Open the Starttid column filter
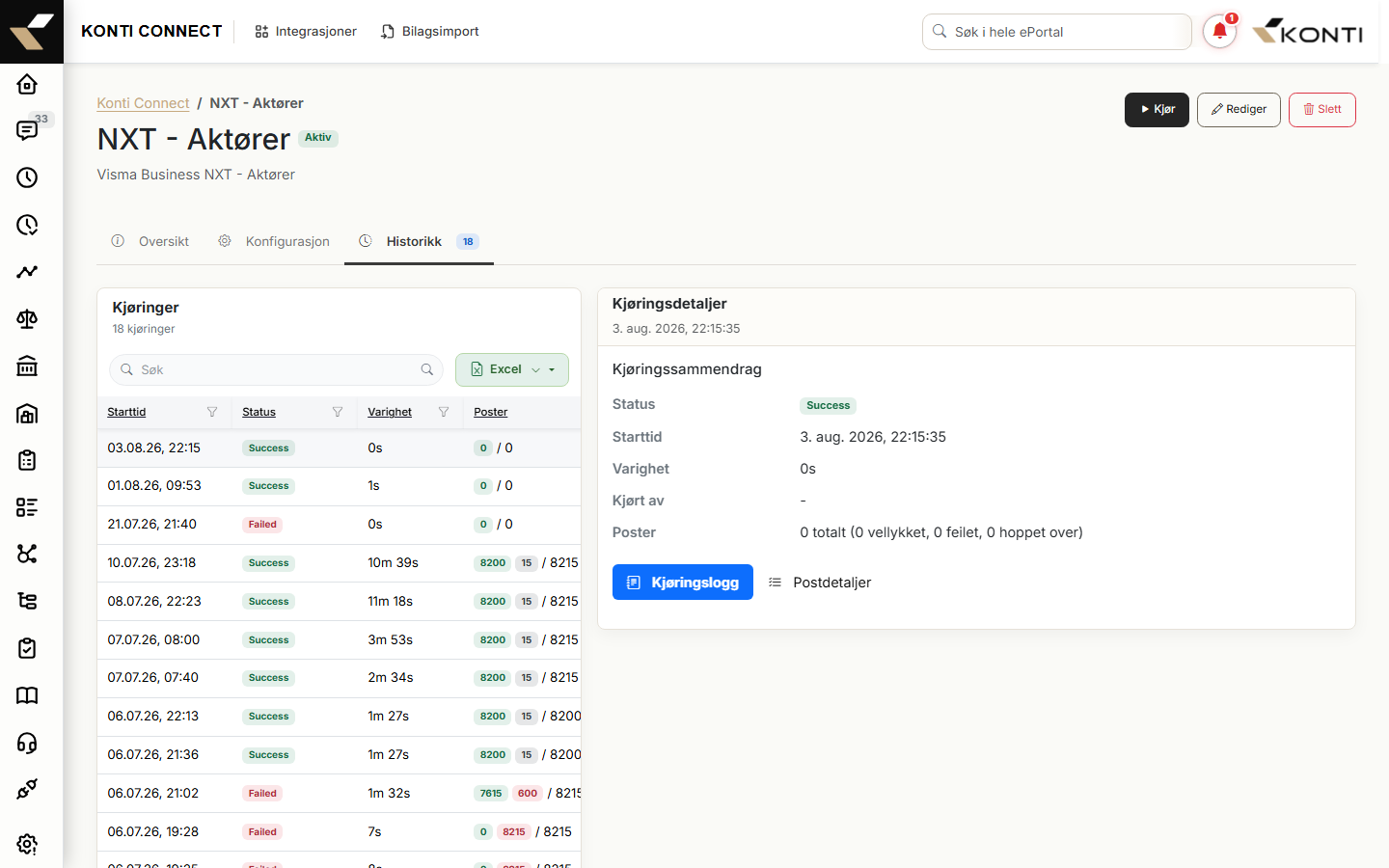This screenshot has width=1389, height=868. (x=212, y=412)
